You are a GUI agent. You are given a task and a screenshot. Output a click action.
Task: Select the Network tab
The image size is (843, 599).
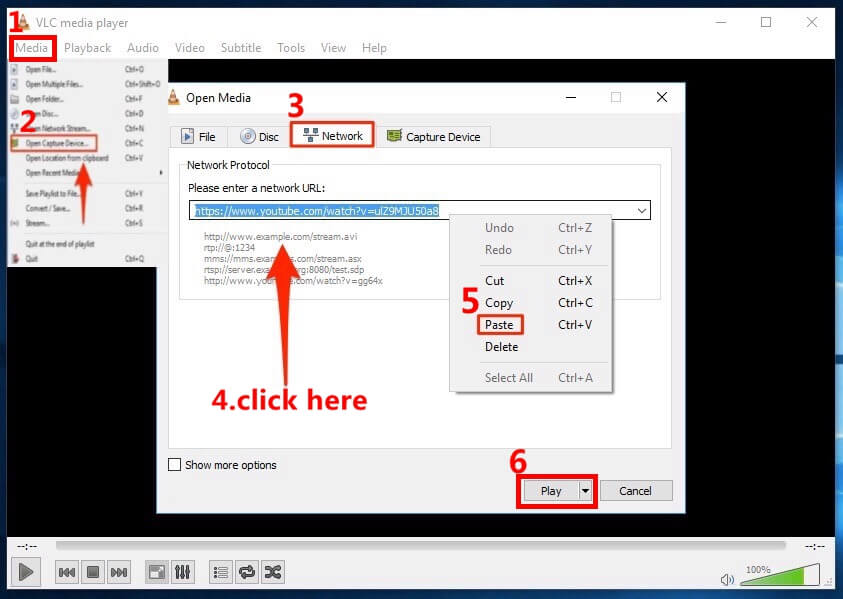(x=333, y=136)
